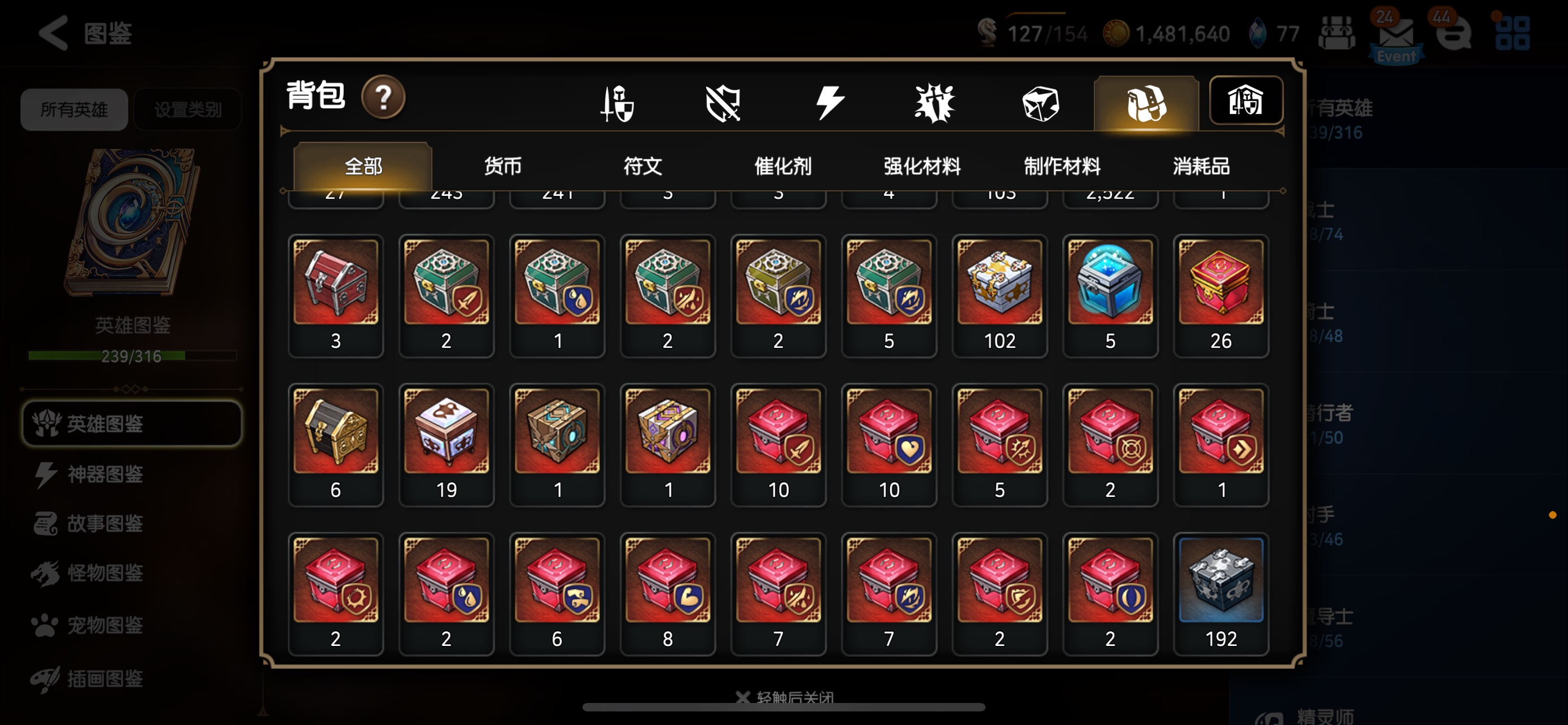Open the backpack help question mark
Screen dimensions: 1568x725
[383, 97]
